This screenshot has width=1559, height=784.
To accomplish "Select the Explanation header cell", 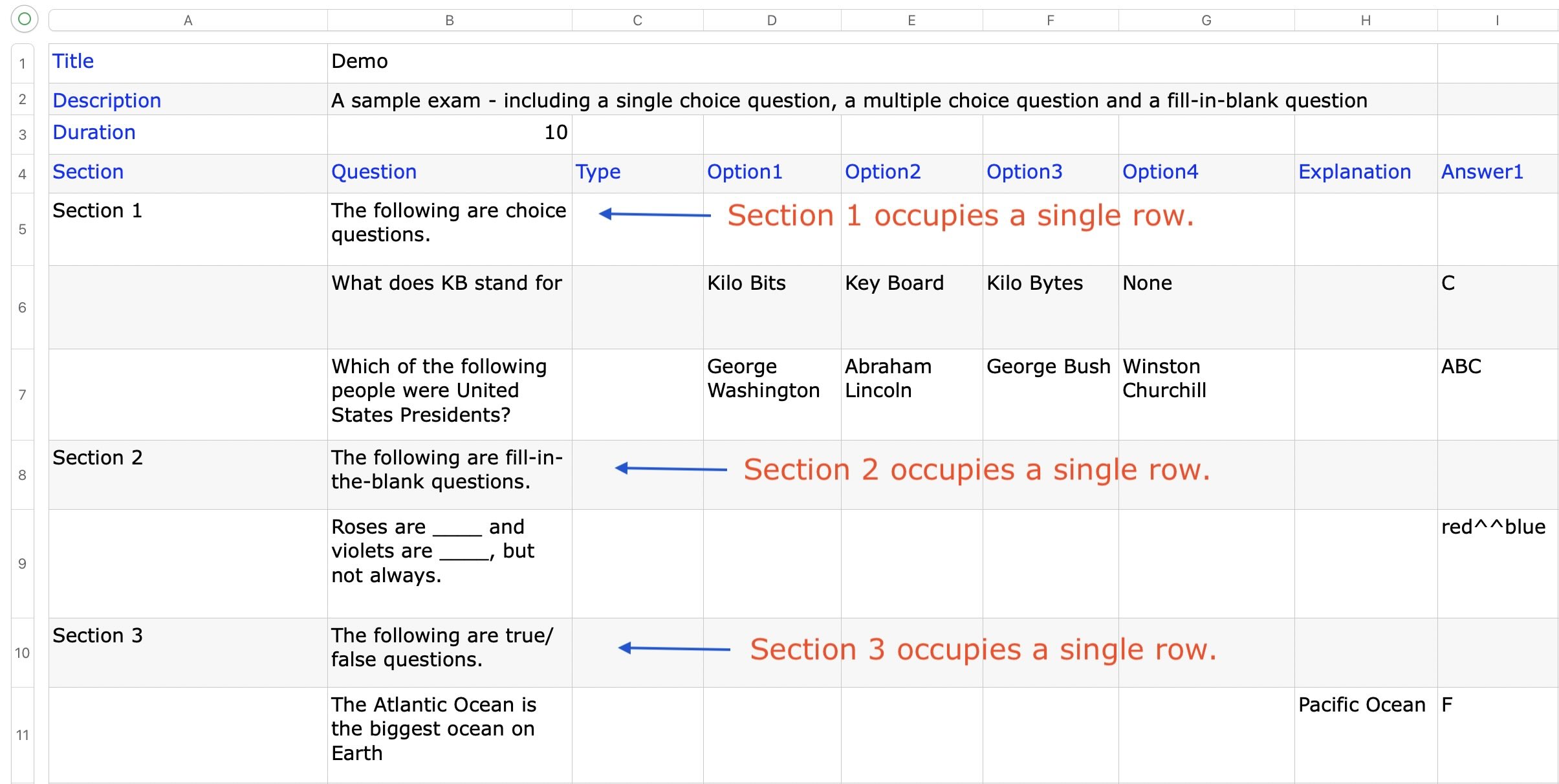I will (x=1366, y=172).
